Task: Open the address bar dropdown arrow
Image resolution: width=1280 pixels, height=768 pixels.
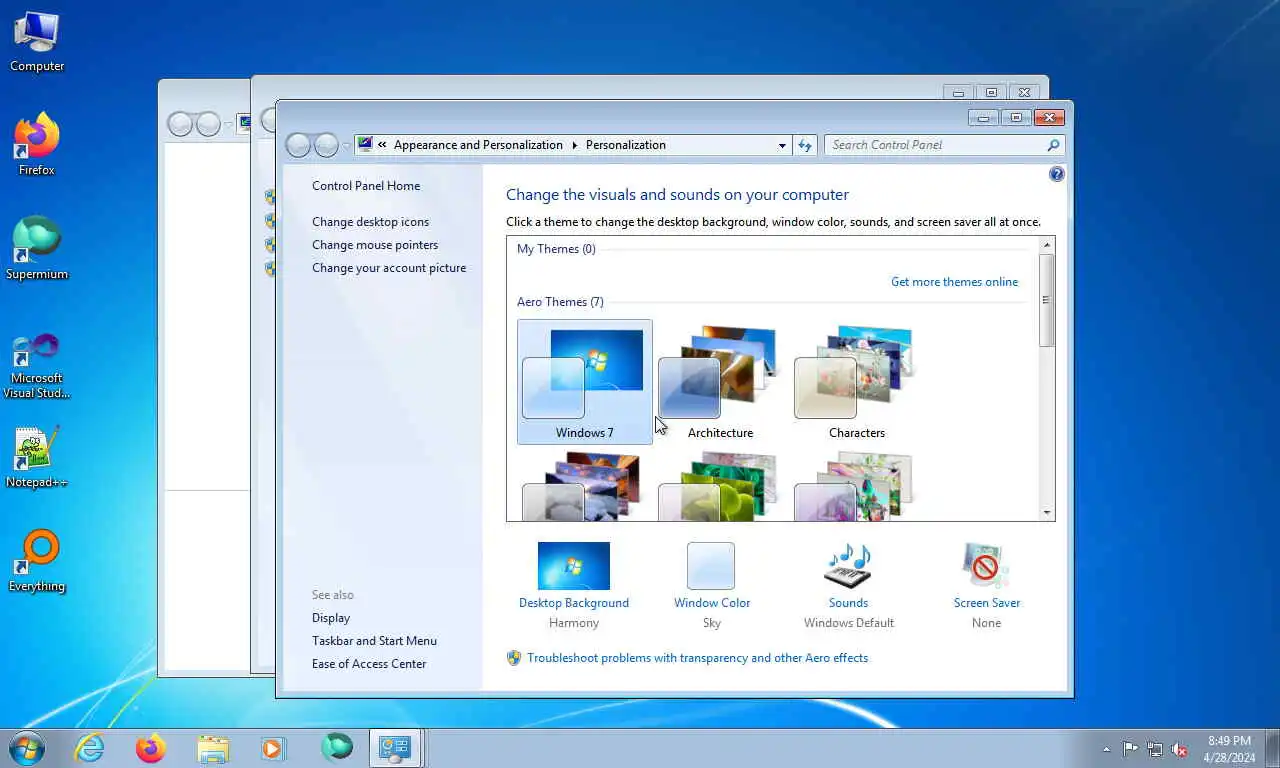Action: coord(782,145)
